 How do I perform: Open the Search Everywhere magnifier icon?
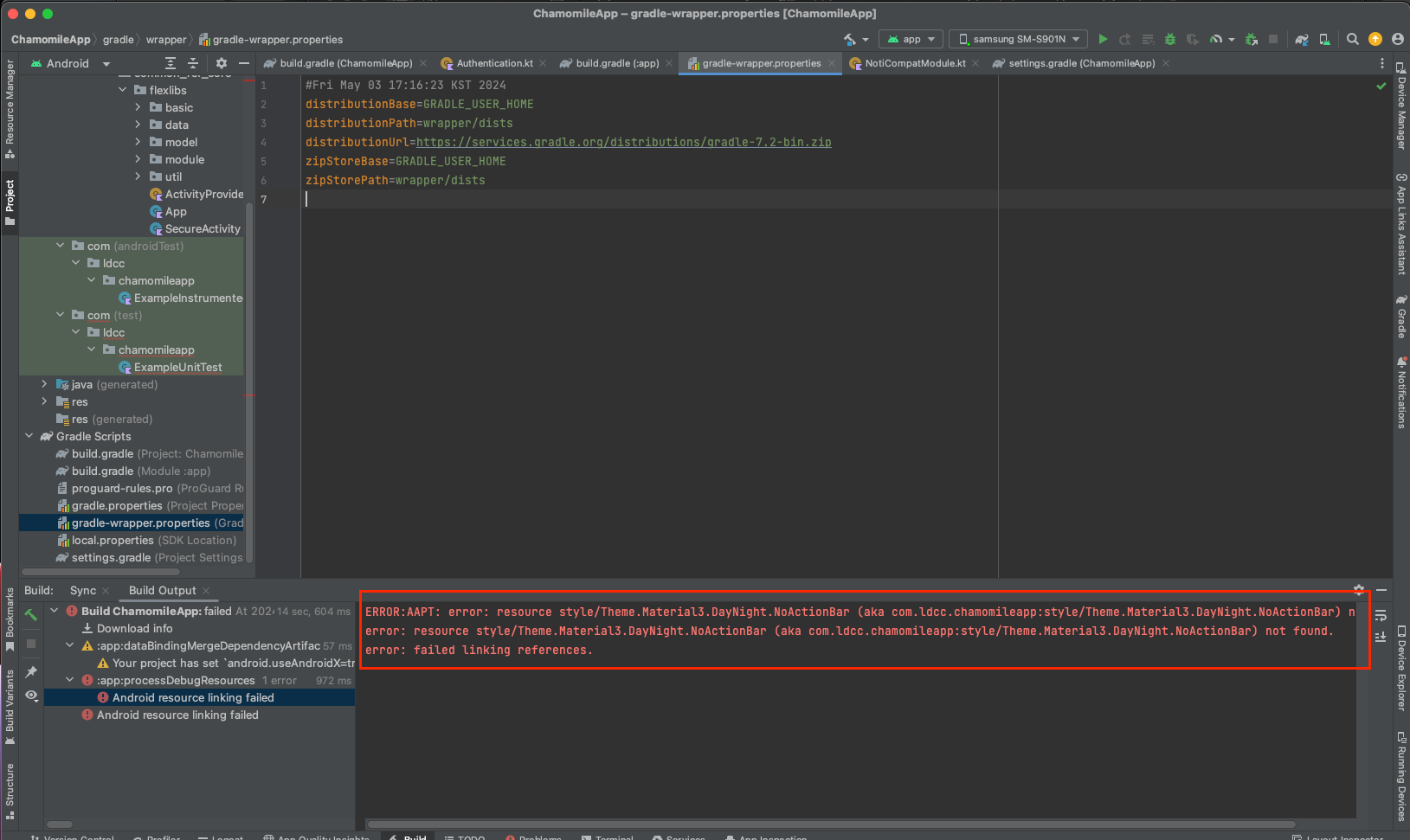pyautogui.click(x=1353, y=39)
